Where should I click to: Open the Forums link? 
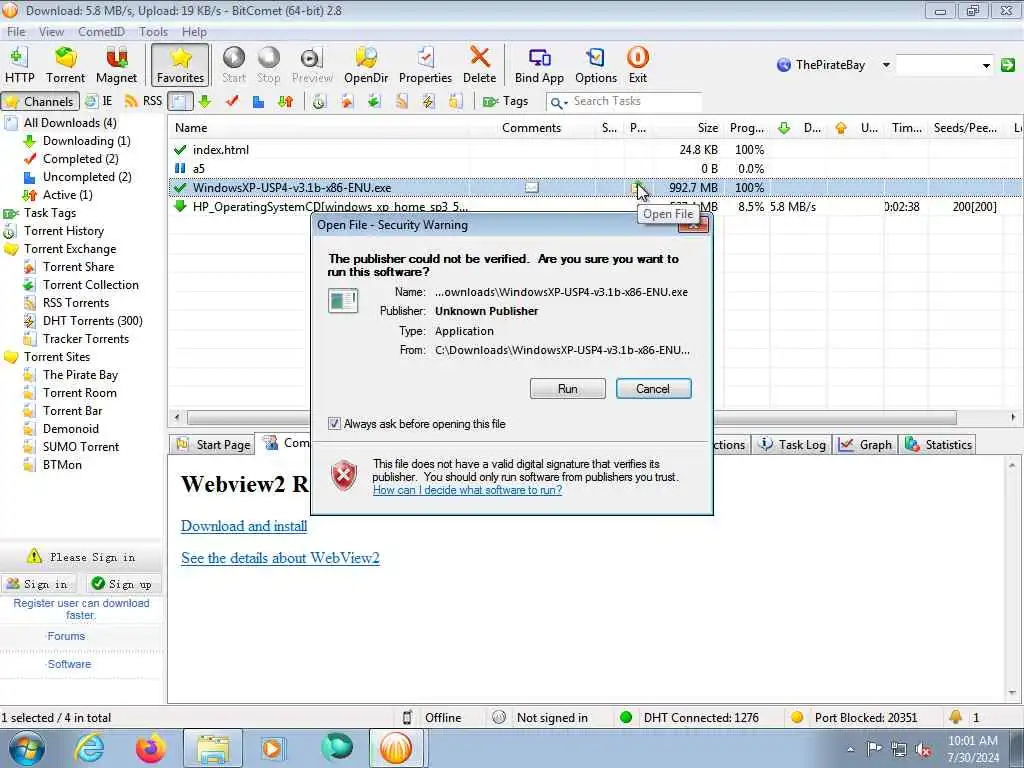point(66,636)
